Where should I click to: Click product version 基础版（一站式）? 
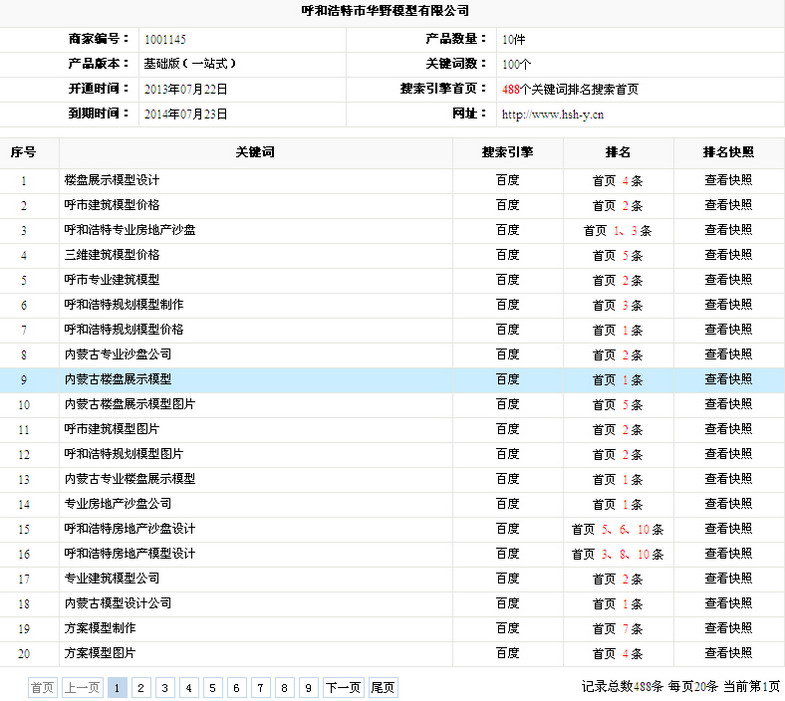click(x=190, y=64)
